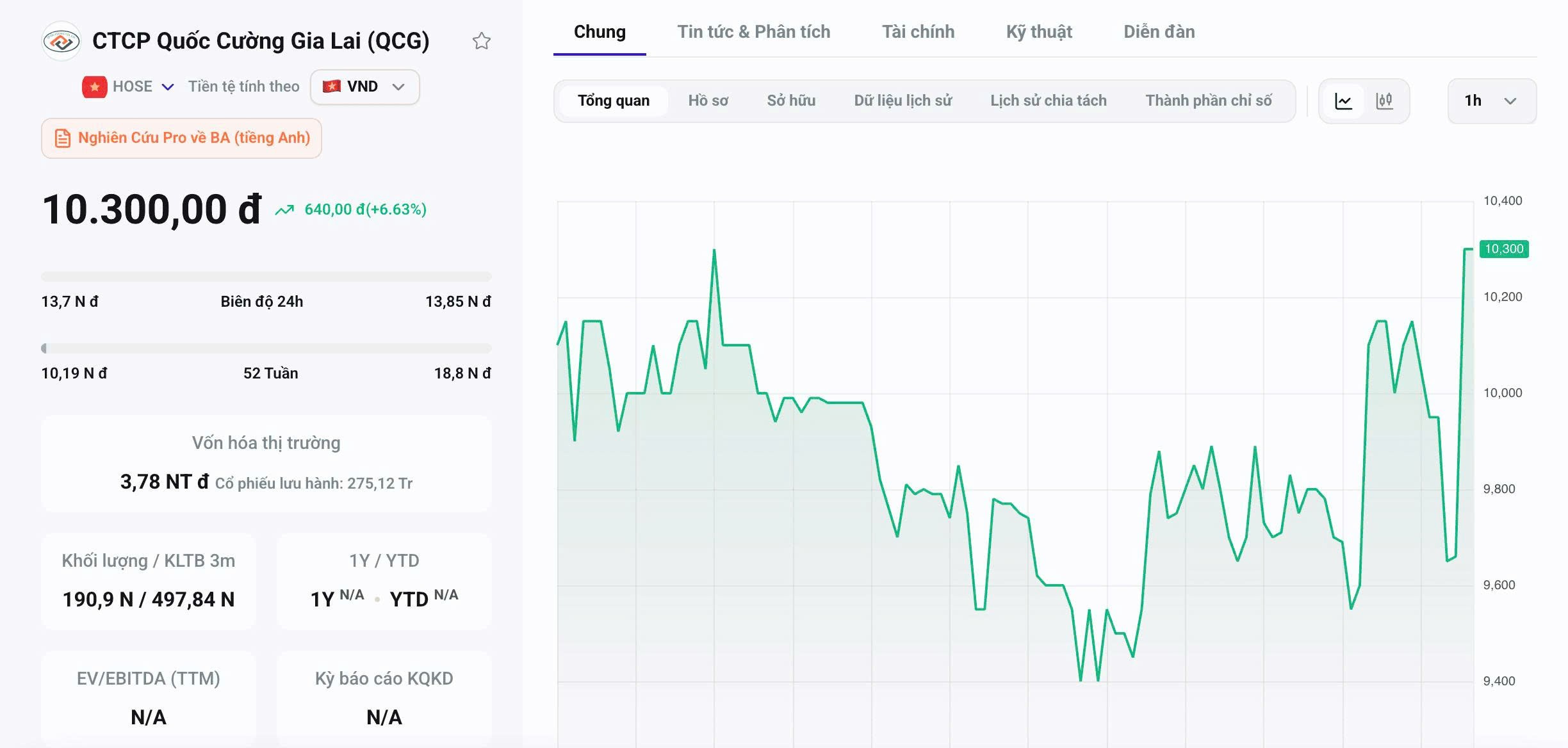Select the Hồ sơ sub-tab
The width and height of the screenshot is (1568, 748).
point(708,101)
